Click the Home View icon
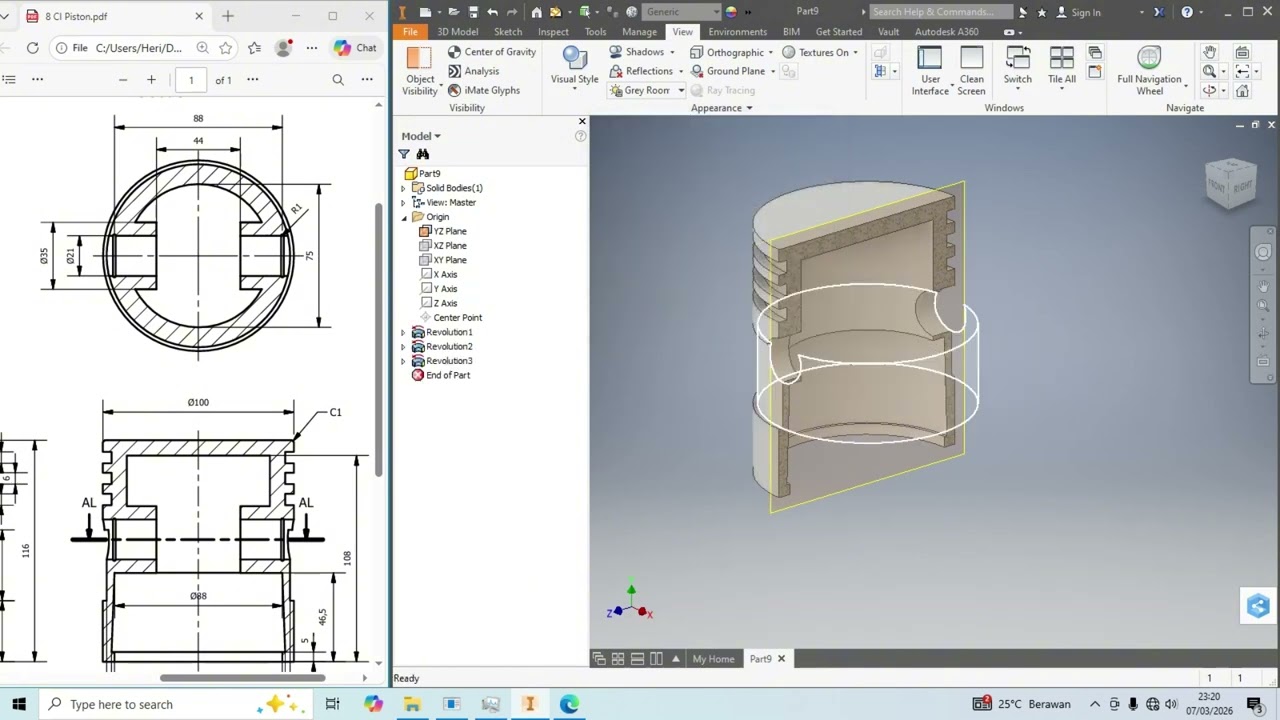 coord(1242,90)
